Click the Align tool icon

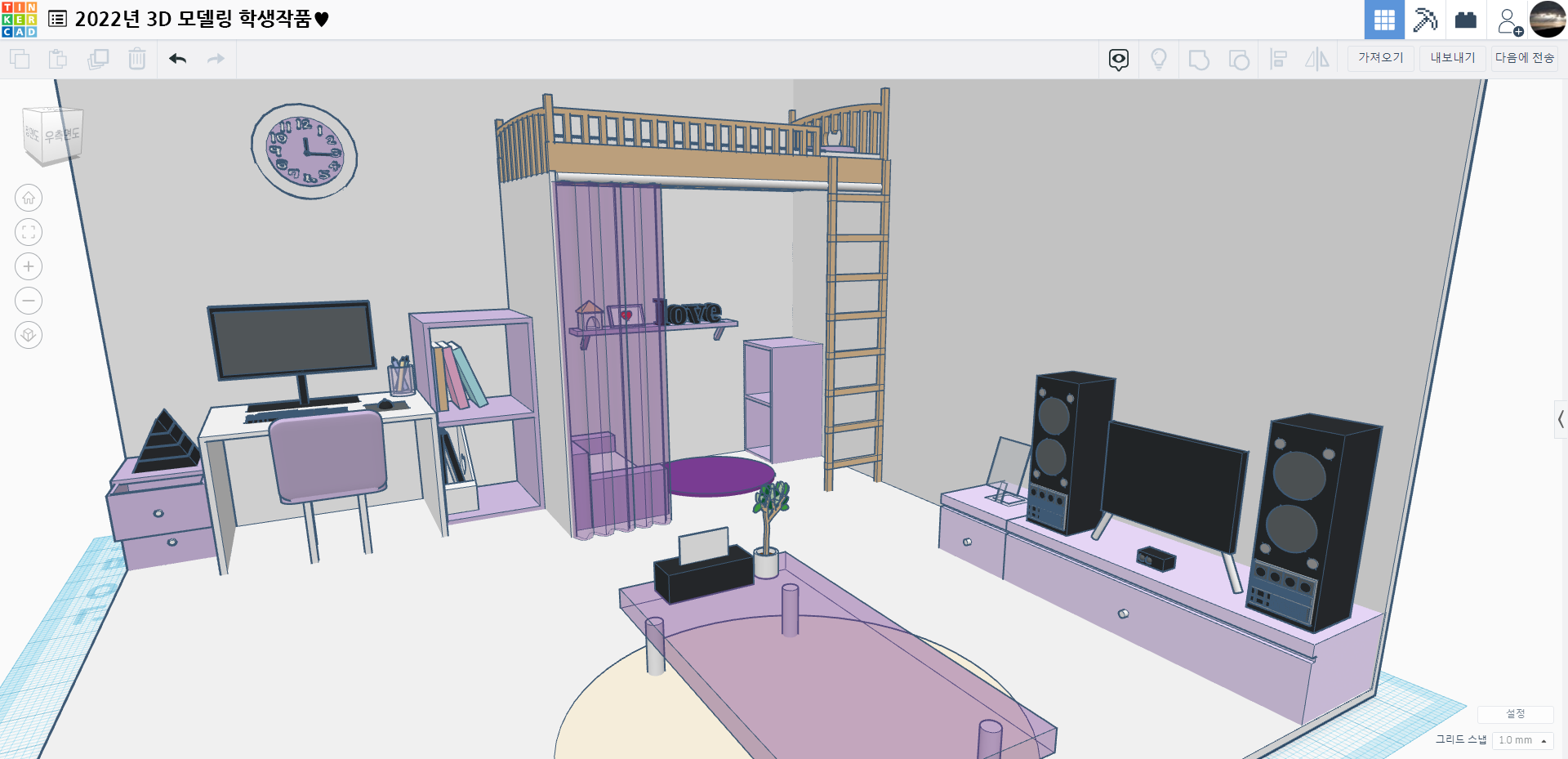1279,60
